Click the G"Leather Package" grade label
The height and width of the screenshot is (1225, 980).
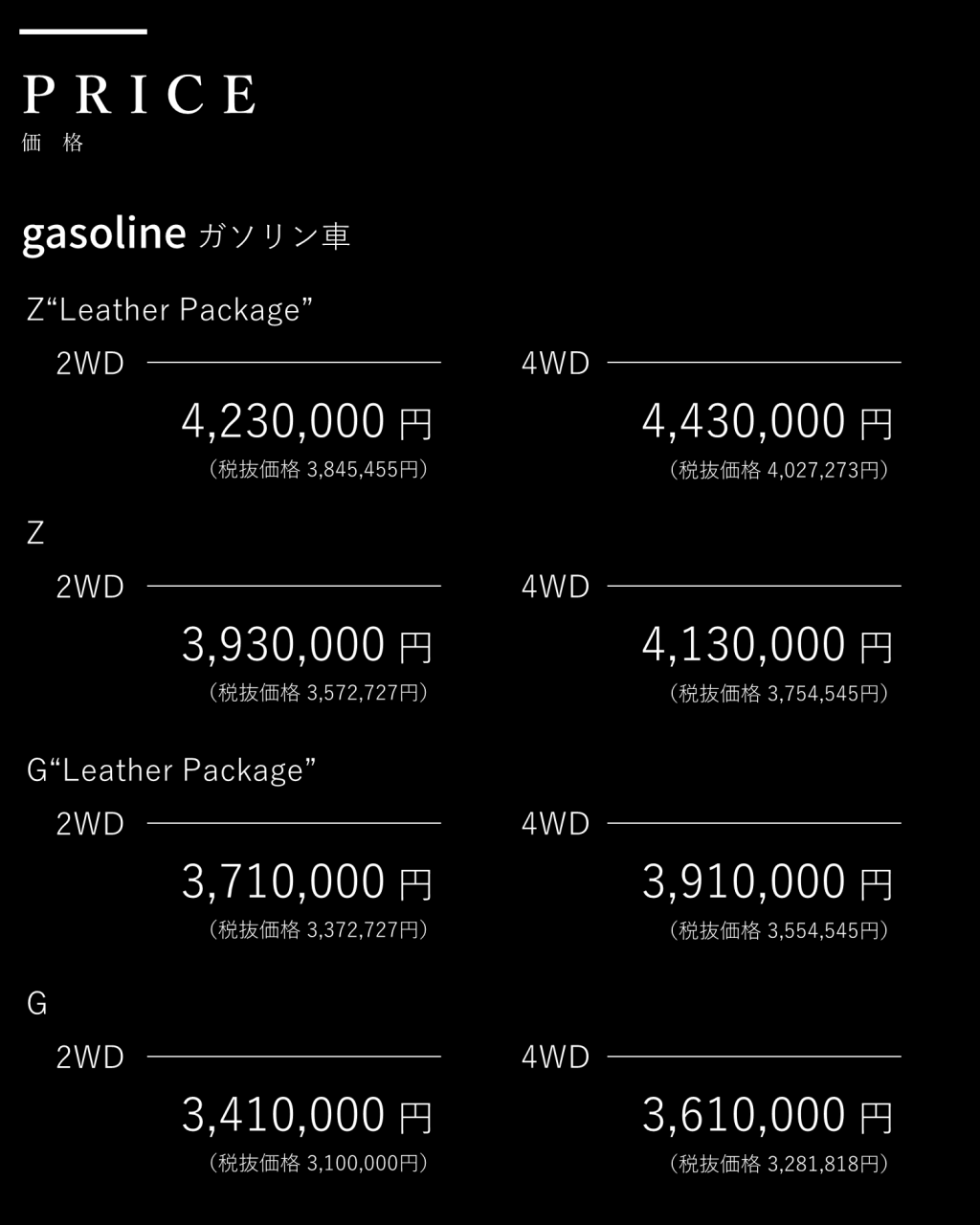click(171, 769)
